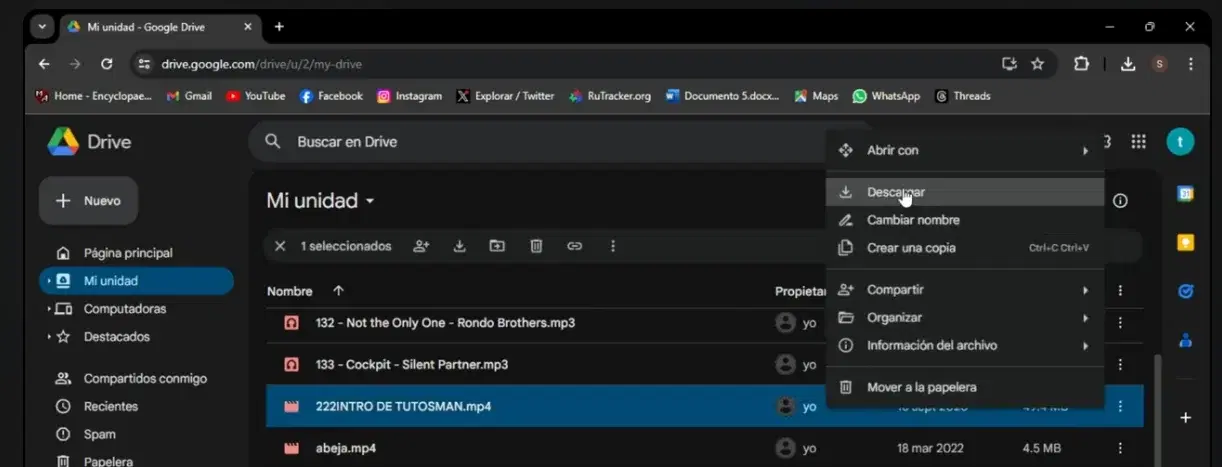Click the move-to-folder icon in selection toolbar

point(497,246)
